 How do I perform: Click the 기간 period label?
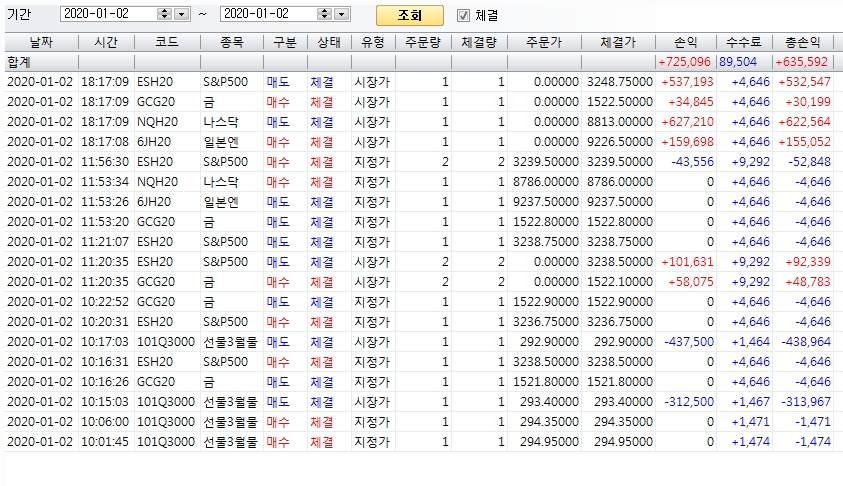click(x=19, y=14)
